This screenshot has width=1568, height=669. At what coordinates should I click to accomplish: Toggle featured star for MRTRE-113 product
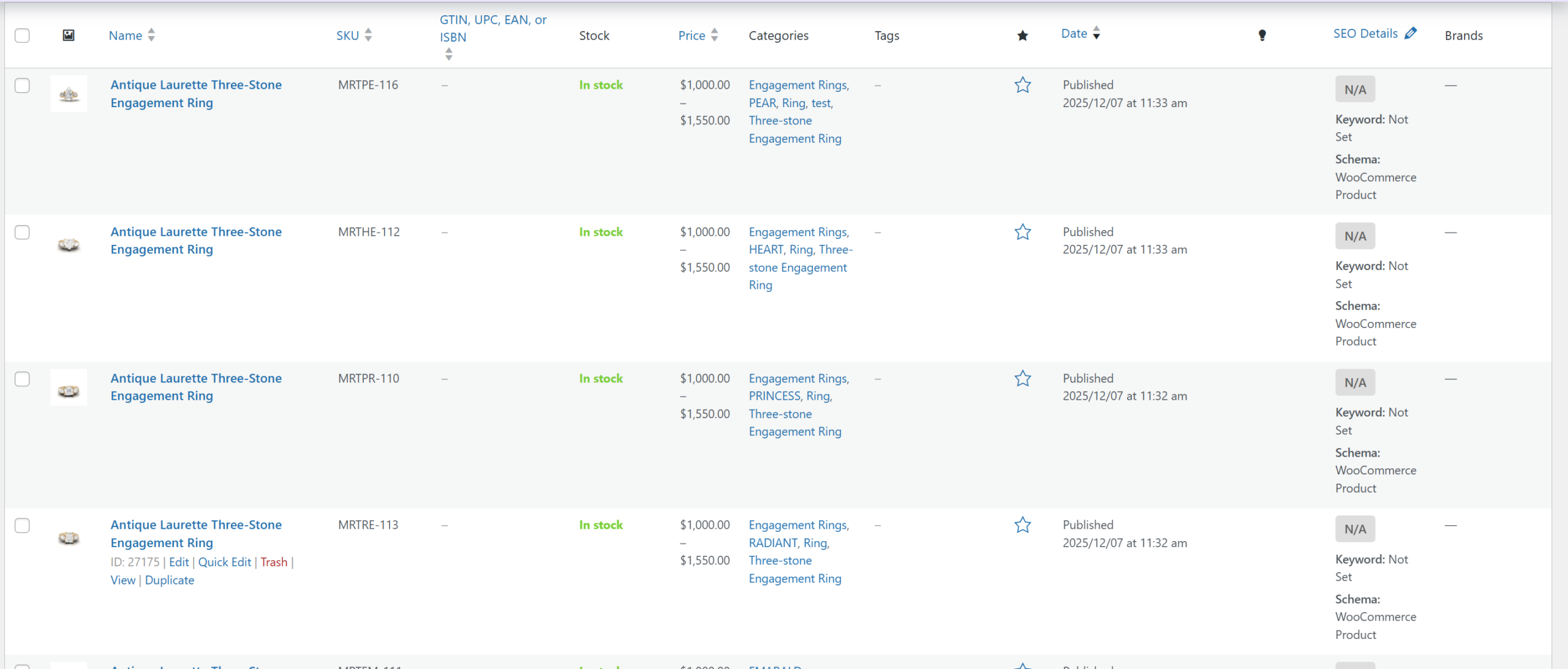(1022, 525)
